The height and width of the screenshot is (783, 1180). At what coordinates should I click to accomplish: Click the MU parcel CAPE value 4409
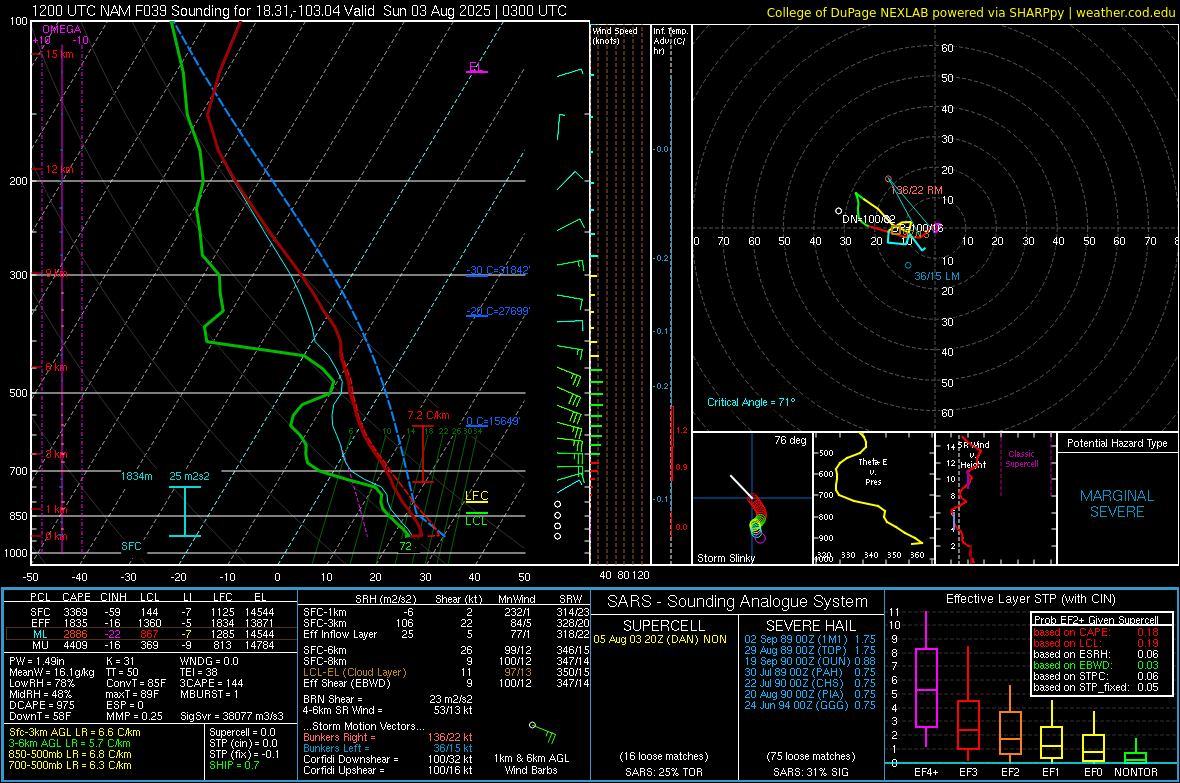[75, 645]
